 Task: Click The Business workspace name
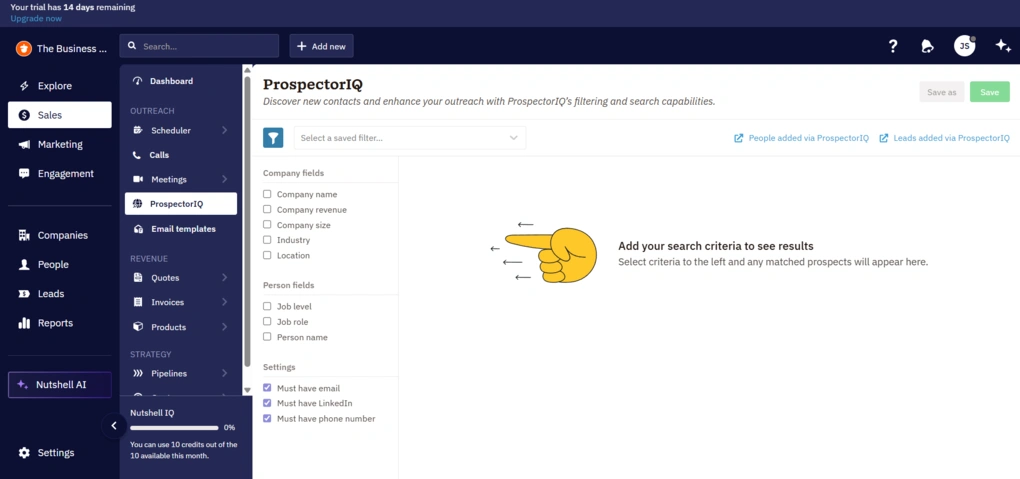tap(72, 48)
